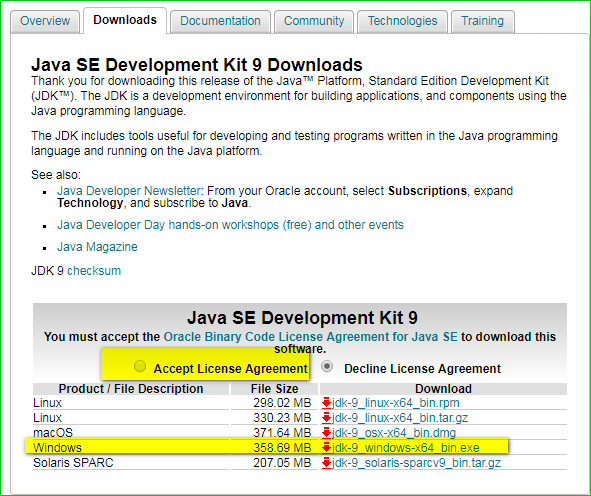
Task: Click red download arrow for linux rpm
Action: (x=326, y=403)
